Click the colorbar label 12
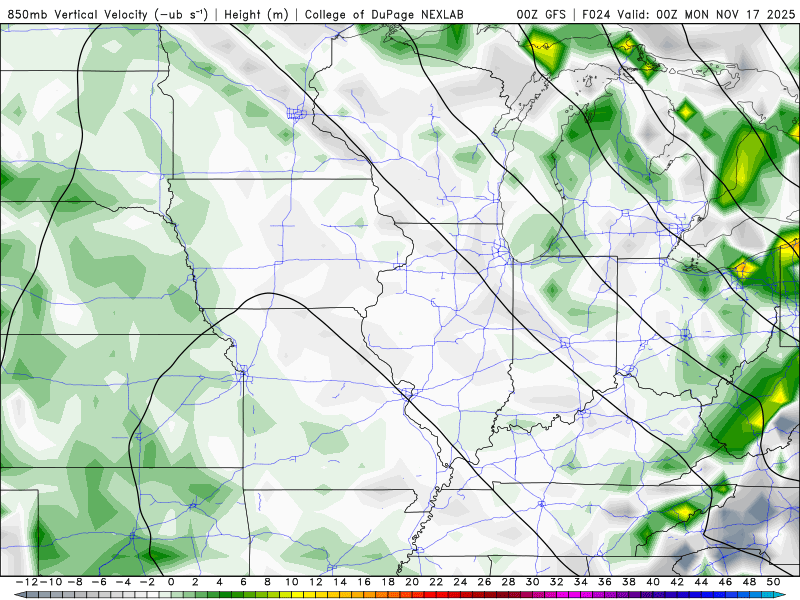This screenshot has width=800, height=600. click(316, 582)
